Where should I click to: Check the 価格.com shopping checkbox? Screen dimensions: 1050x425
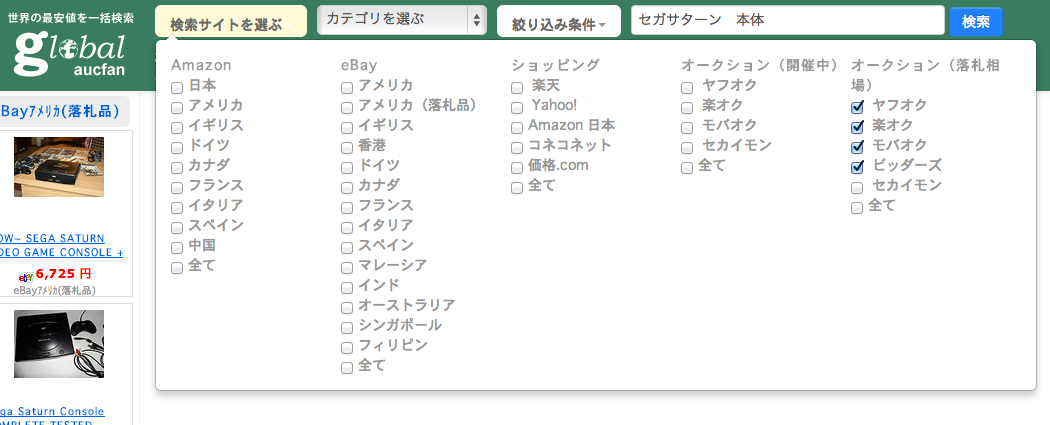(517, 167)
